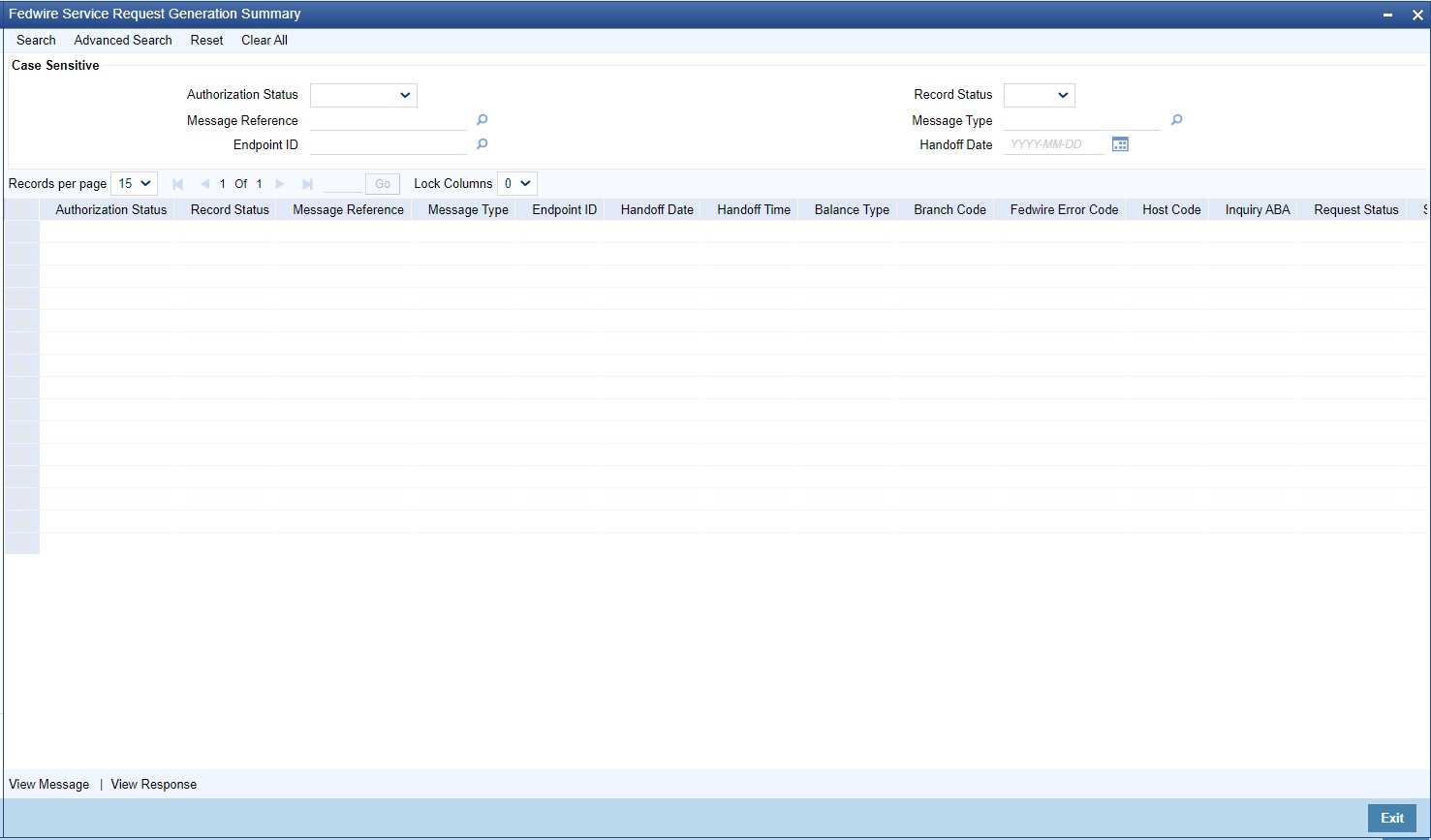Open View Message link
The height and width of the screenshot is (840, 1431).
[x=49, y=785]
